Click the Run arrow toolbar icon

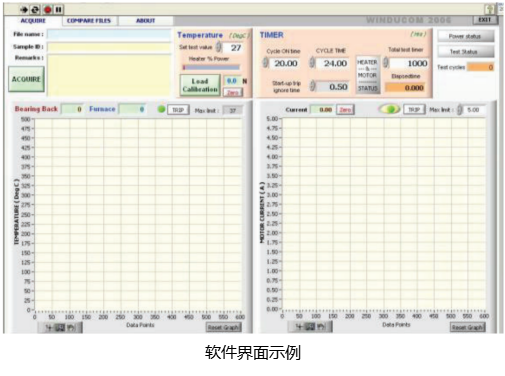[23, 10]
